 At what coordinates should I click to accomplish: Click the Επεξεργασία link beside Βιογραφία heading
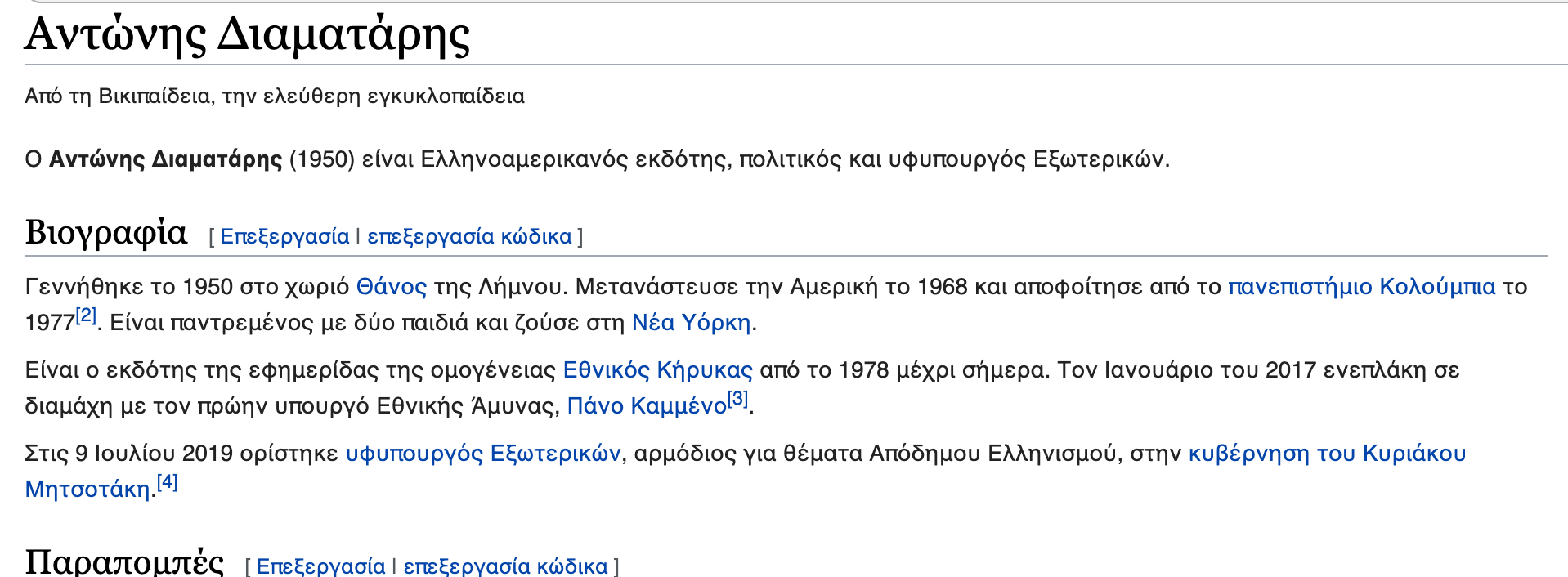[x=284, y=236]
